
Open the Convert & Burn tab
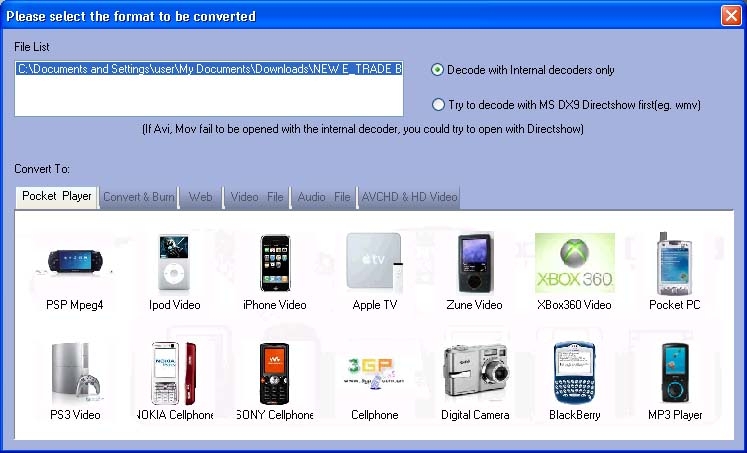[139, 197]
